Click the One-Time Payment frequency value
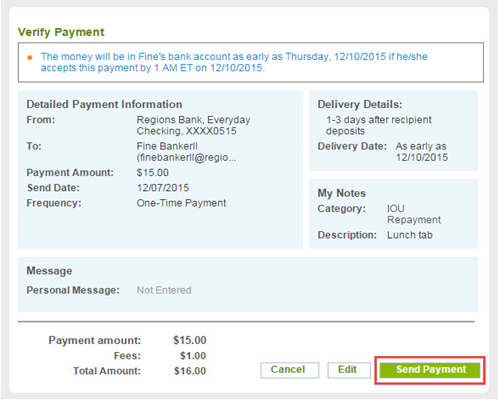 coord(181,203)
